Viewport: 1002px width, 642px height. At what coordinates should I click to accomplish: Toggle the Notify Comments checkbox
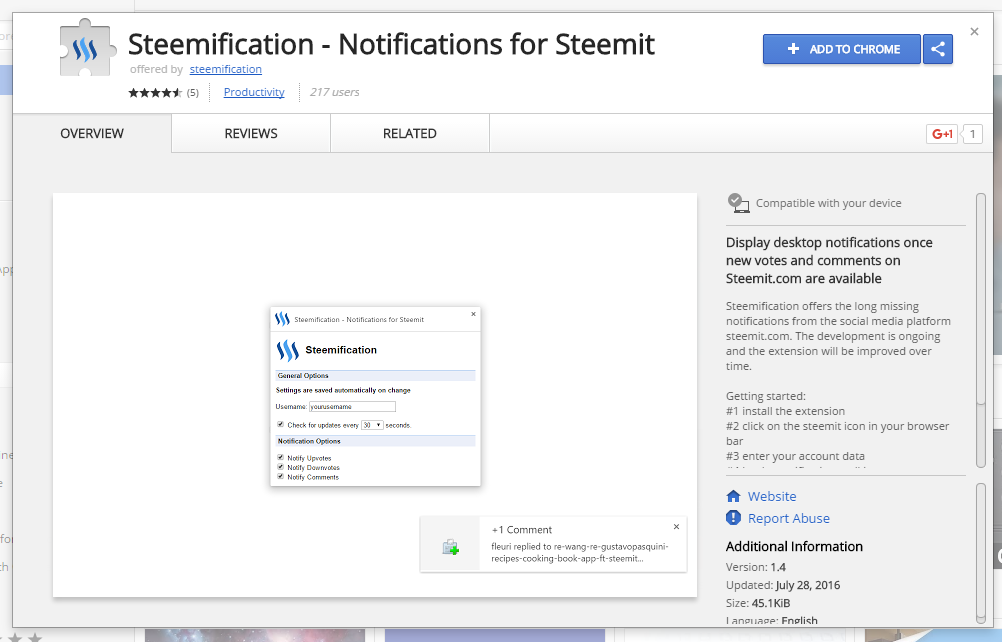[x=280, y=477]
